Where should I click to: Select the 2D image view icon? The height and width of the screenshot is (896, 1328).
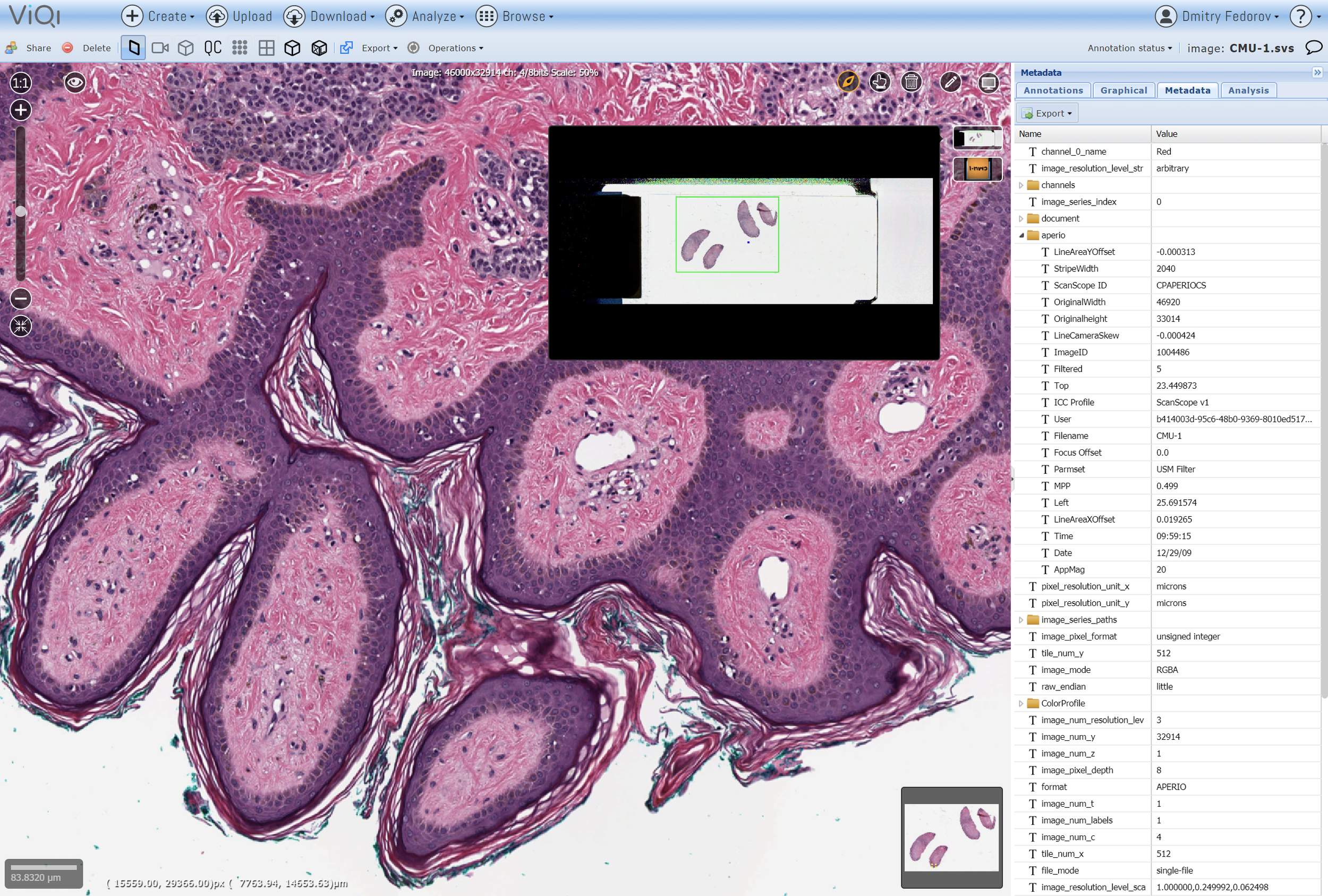133,47
